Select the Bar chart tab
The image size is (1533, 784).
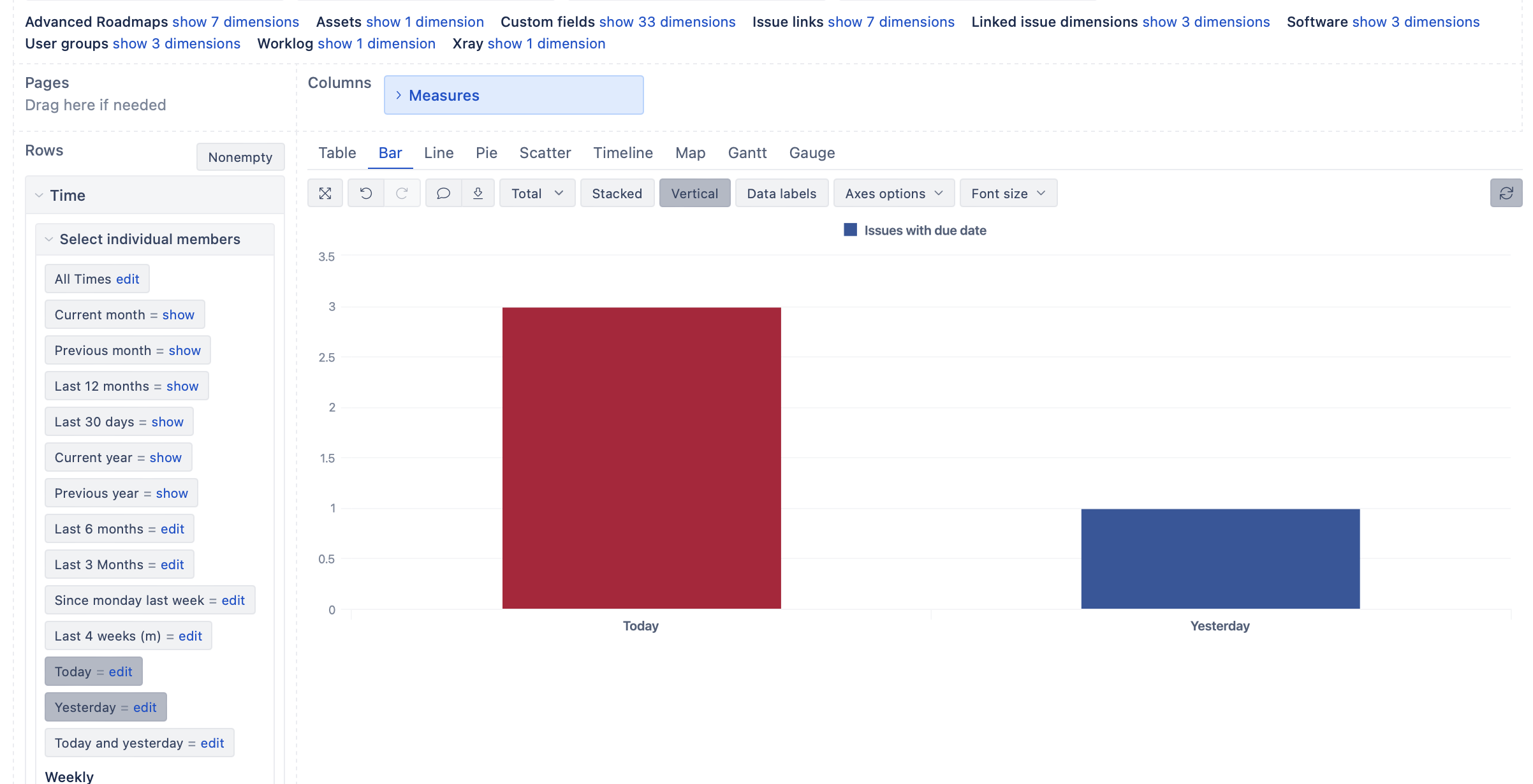coord(390,153)
